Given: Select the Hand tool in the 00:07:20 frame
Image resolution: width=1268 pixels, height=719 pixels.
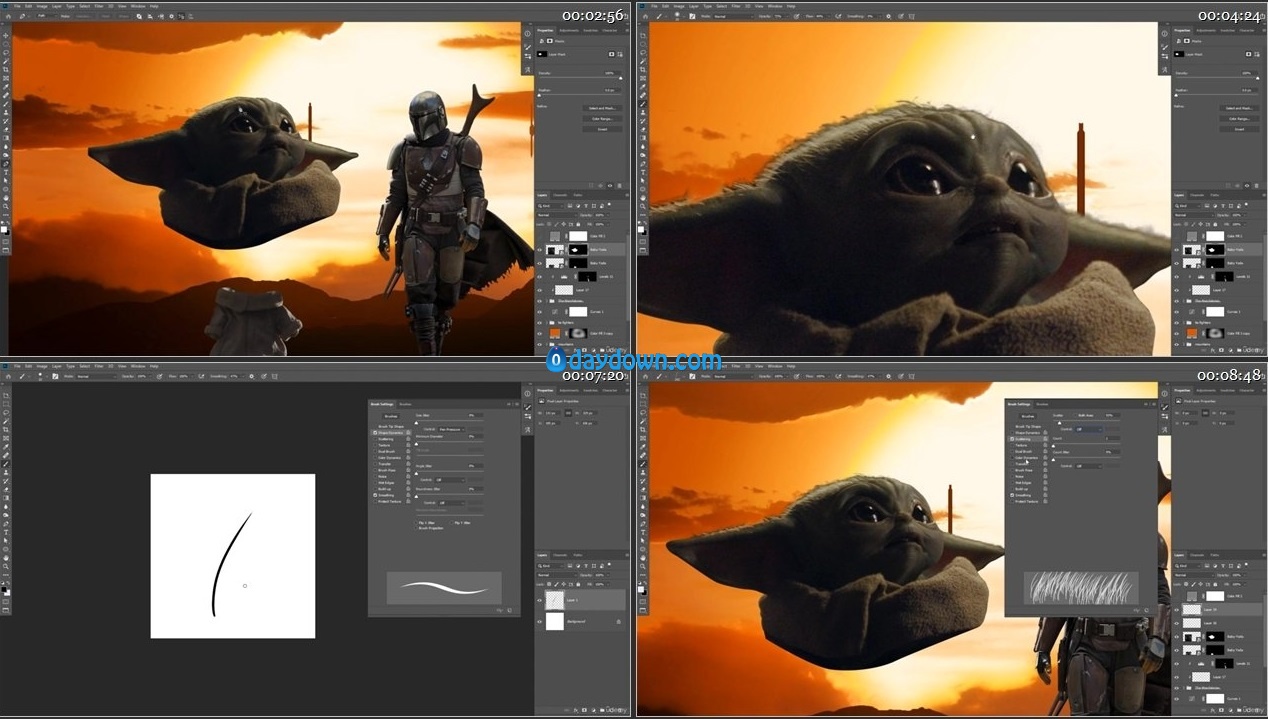Looking at the screenshot, I should pyautogui.click(x=7, y=558).
